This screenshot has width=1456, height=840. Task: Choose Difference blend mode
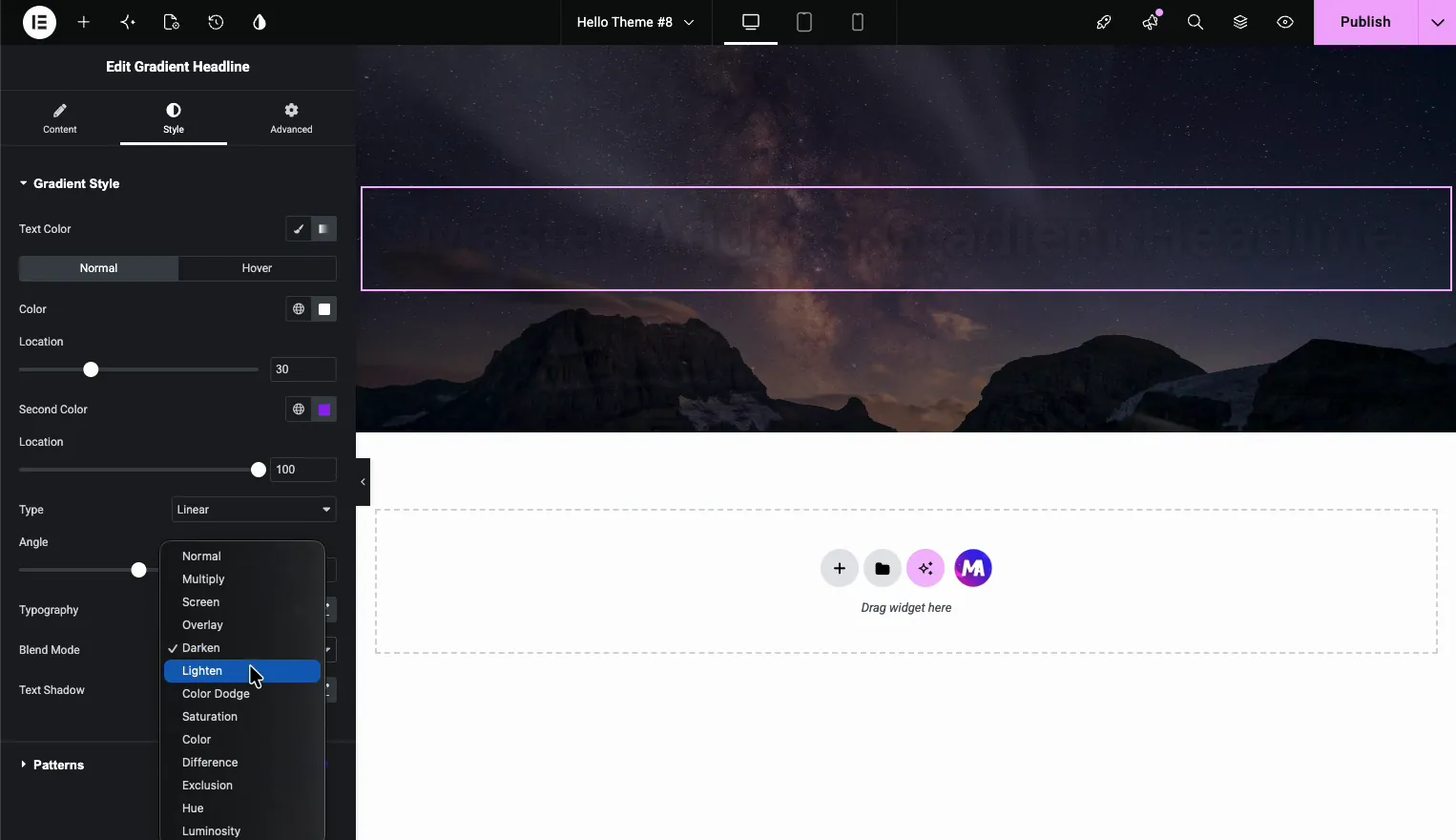[x=242, y=763]
